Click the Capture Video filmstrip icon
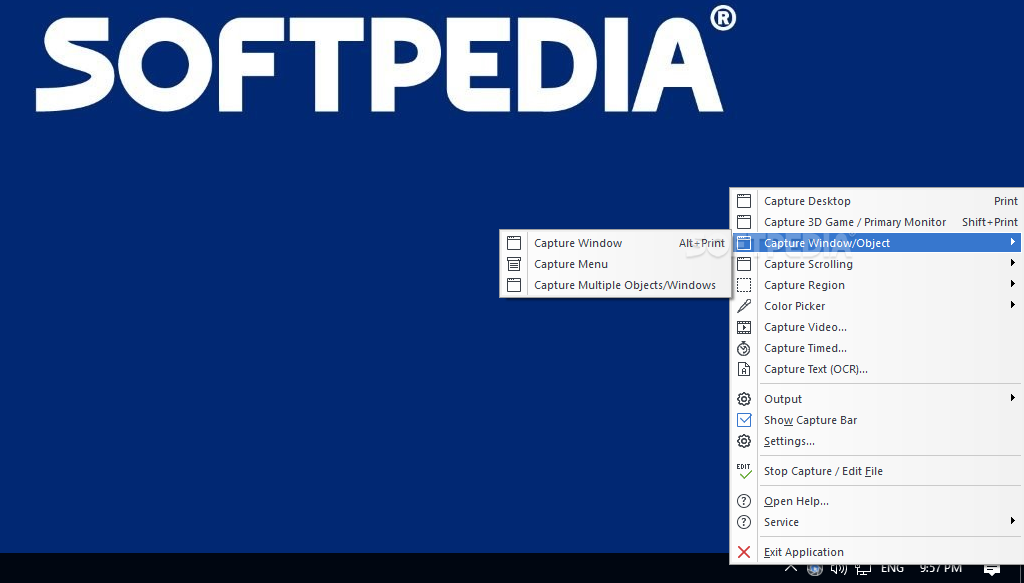1024x583 pixels. 744,327
